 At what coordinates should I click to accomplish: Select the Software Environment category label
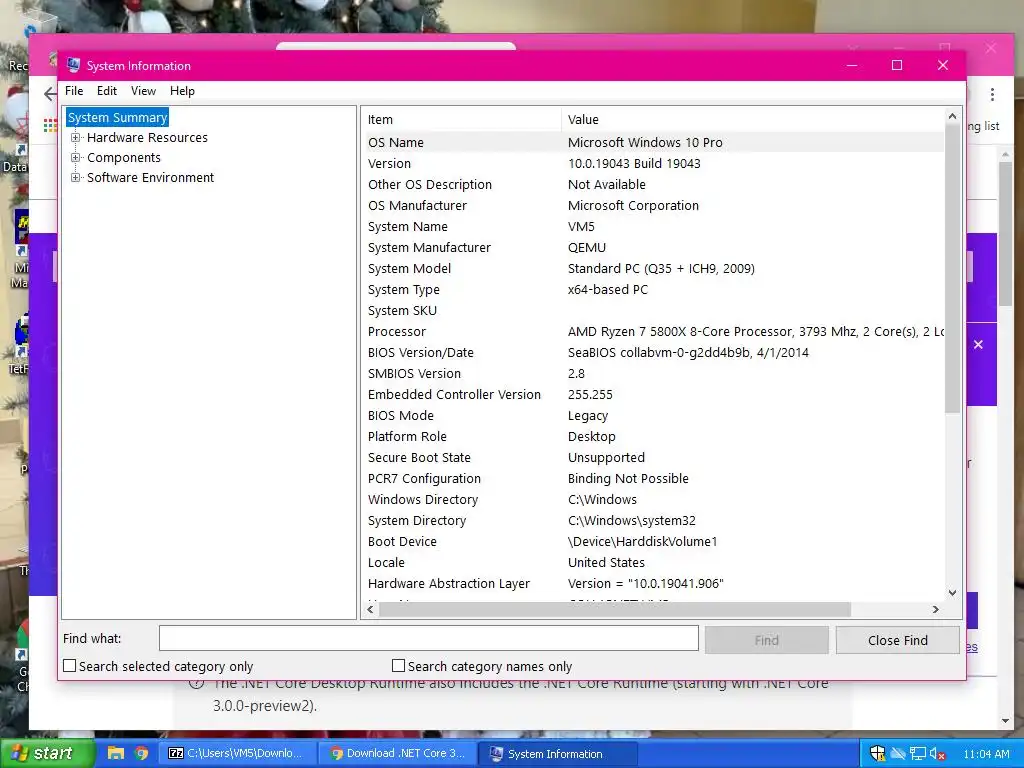(x=150, y=178)
